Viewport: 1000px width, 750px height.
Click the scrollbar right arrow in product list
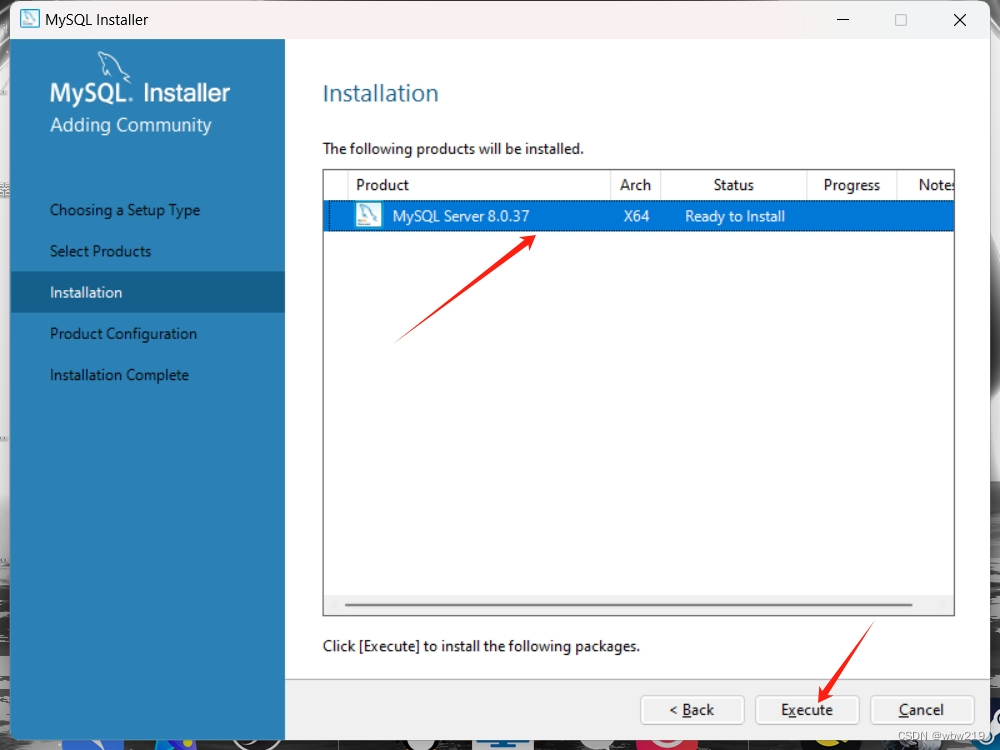pyautogui.click(x=945, y=604)
